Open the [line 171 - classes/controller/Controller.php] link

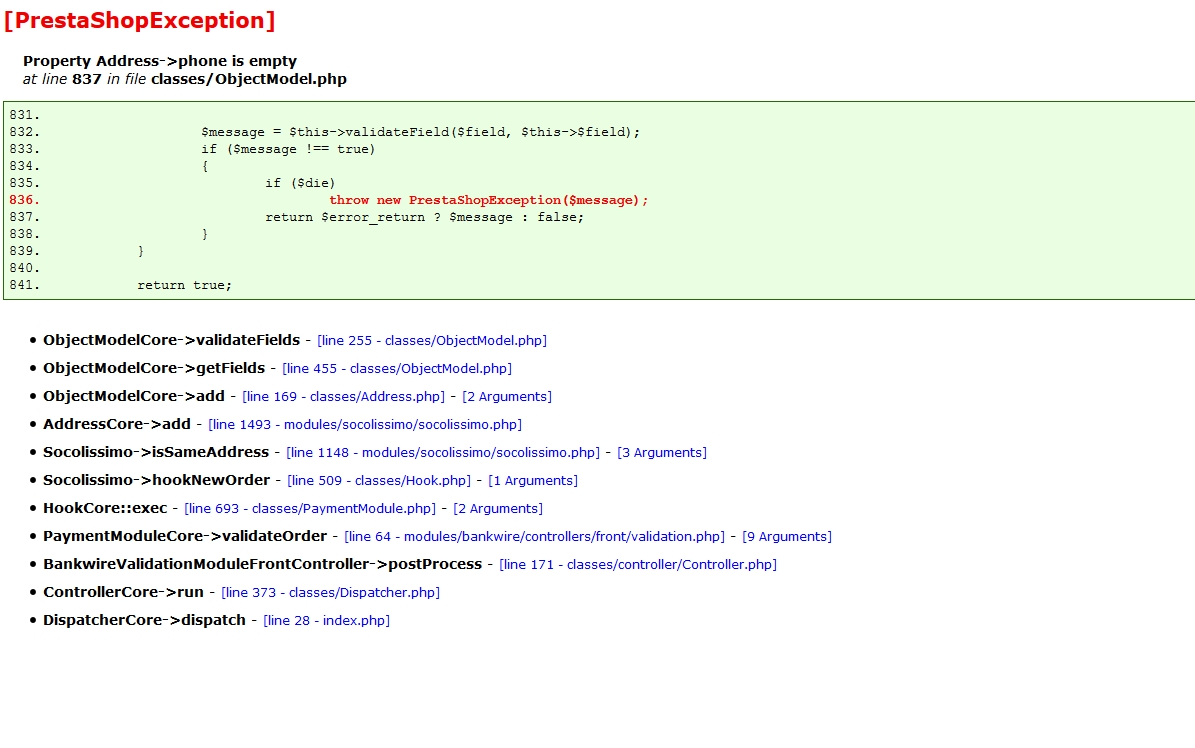click(638, 564)
